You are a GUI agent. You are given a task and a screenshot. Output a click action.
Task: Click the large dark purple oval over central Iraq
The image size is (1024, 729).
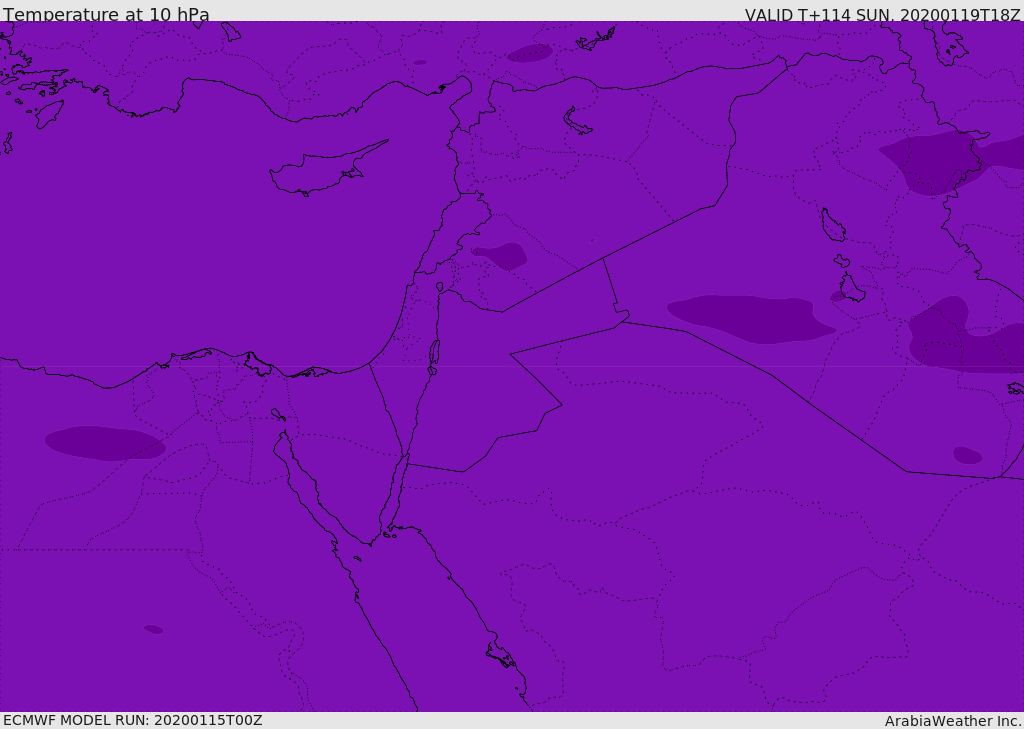tap(751, 319)
